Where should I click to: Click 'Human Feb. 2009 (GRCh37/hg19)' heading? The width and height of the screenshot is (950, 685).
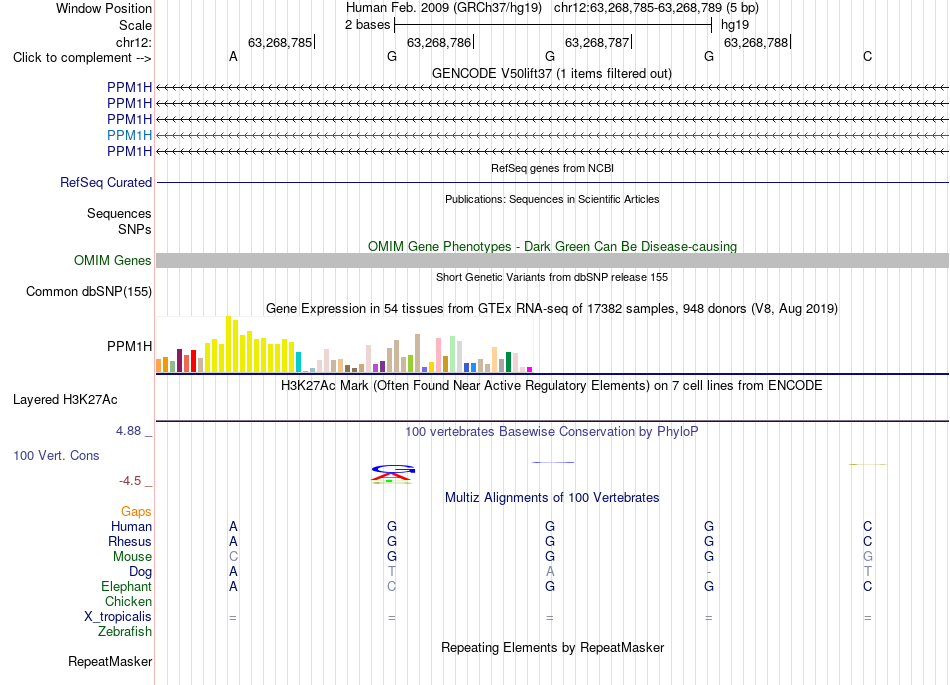[x=444, y=8]
